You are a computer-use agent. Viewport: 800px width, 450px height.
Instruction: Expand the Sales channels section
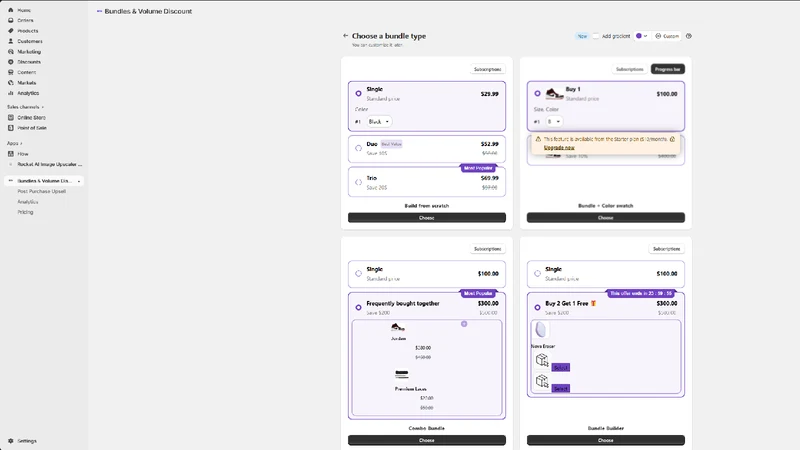click(25, 107)
